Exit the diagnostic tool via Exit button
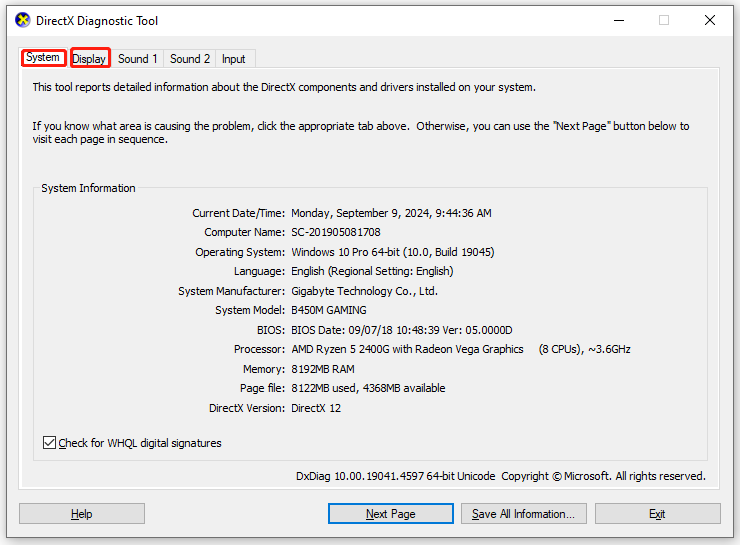 click(657, 513)
